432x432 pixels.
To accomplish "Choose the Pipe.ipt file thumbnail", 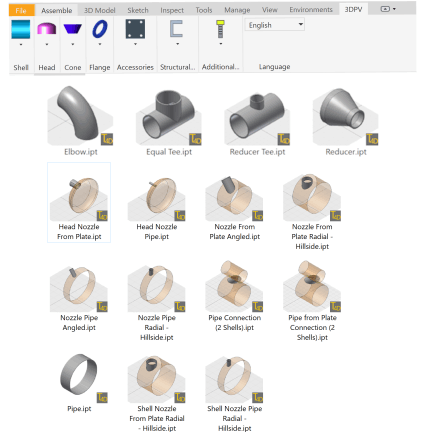I will (79, 383).
